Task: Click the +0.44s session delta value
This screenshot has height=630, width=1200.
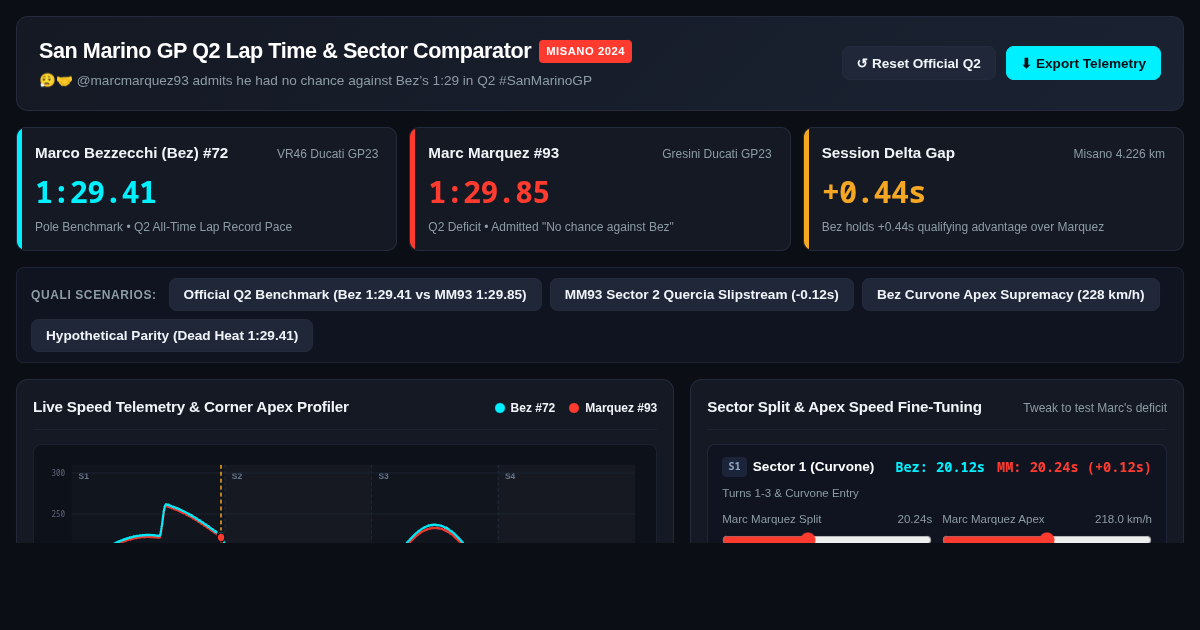Action: pos(874,192)
